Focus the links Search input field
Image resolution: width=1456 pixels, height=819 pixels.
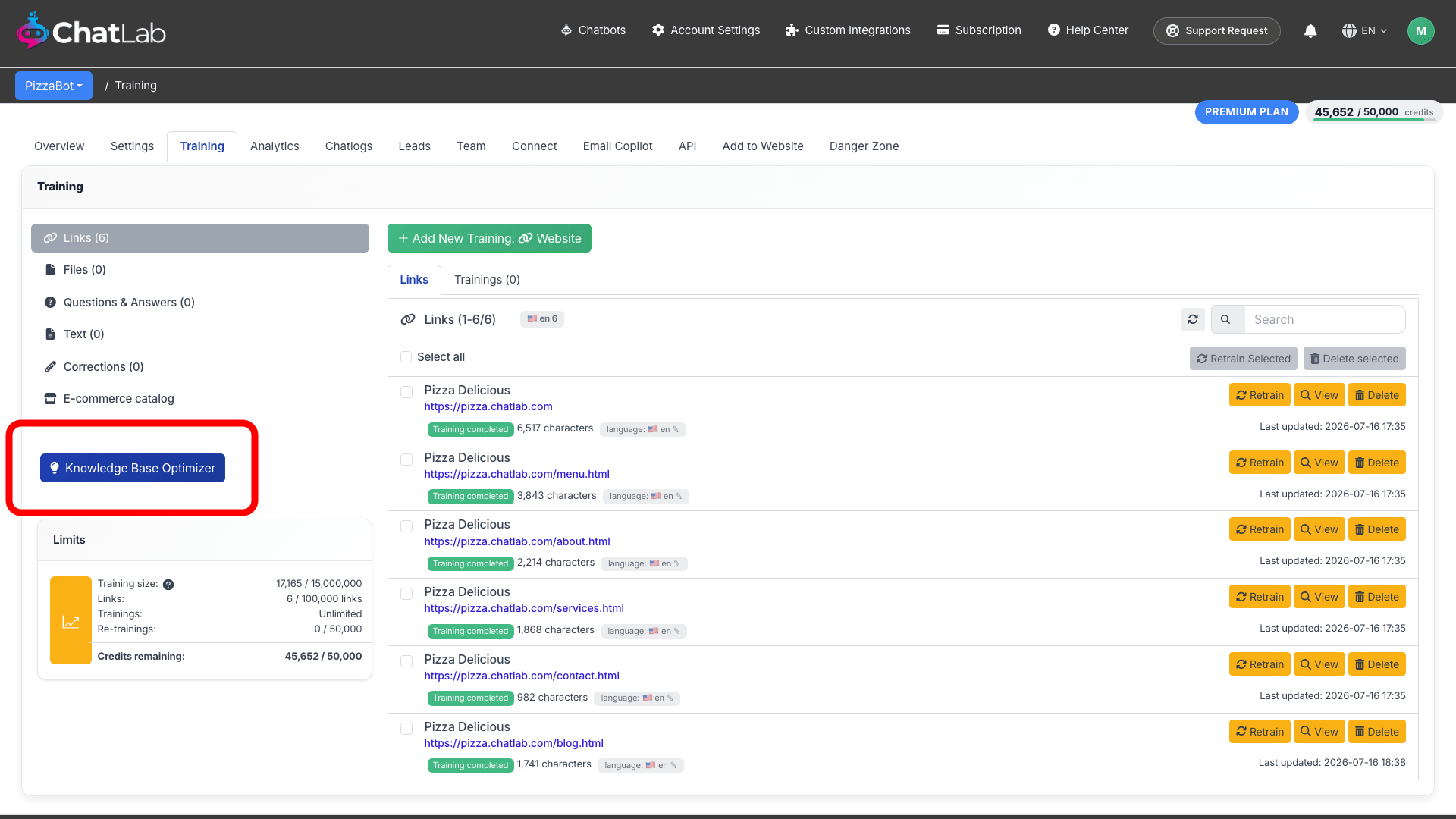point(1325,319)
